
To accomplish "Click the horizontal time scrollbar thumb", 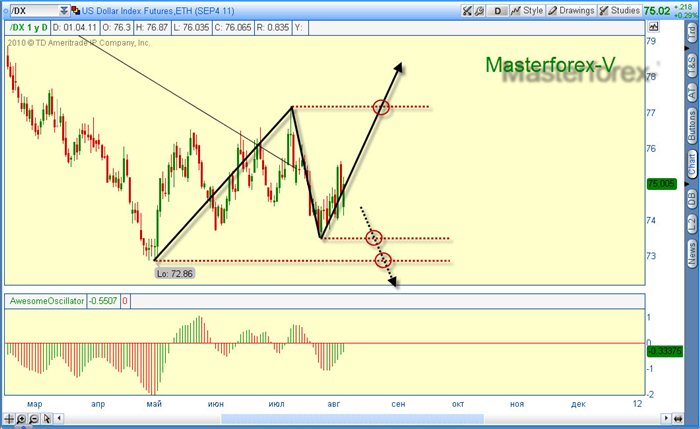I will [x=352, y=419].
